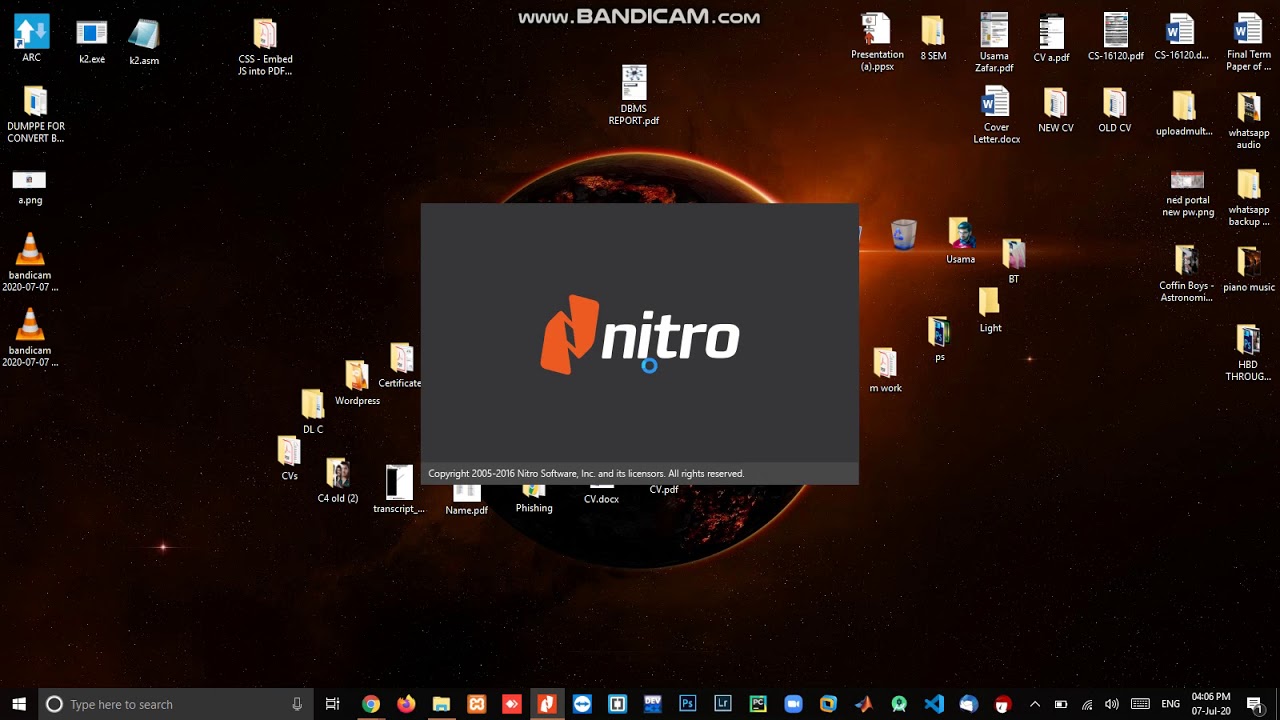Viewport: 1280px width, 720px height.
Task: Select the DBMS REPORT.pdf file
Action: 634,96
